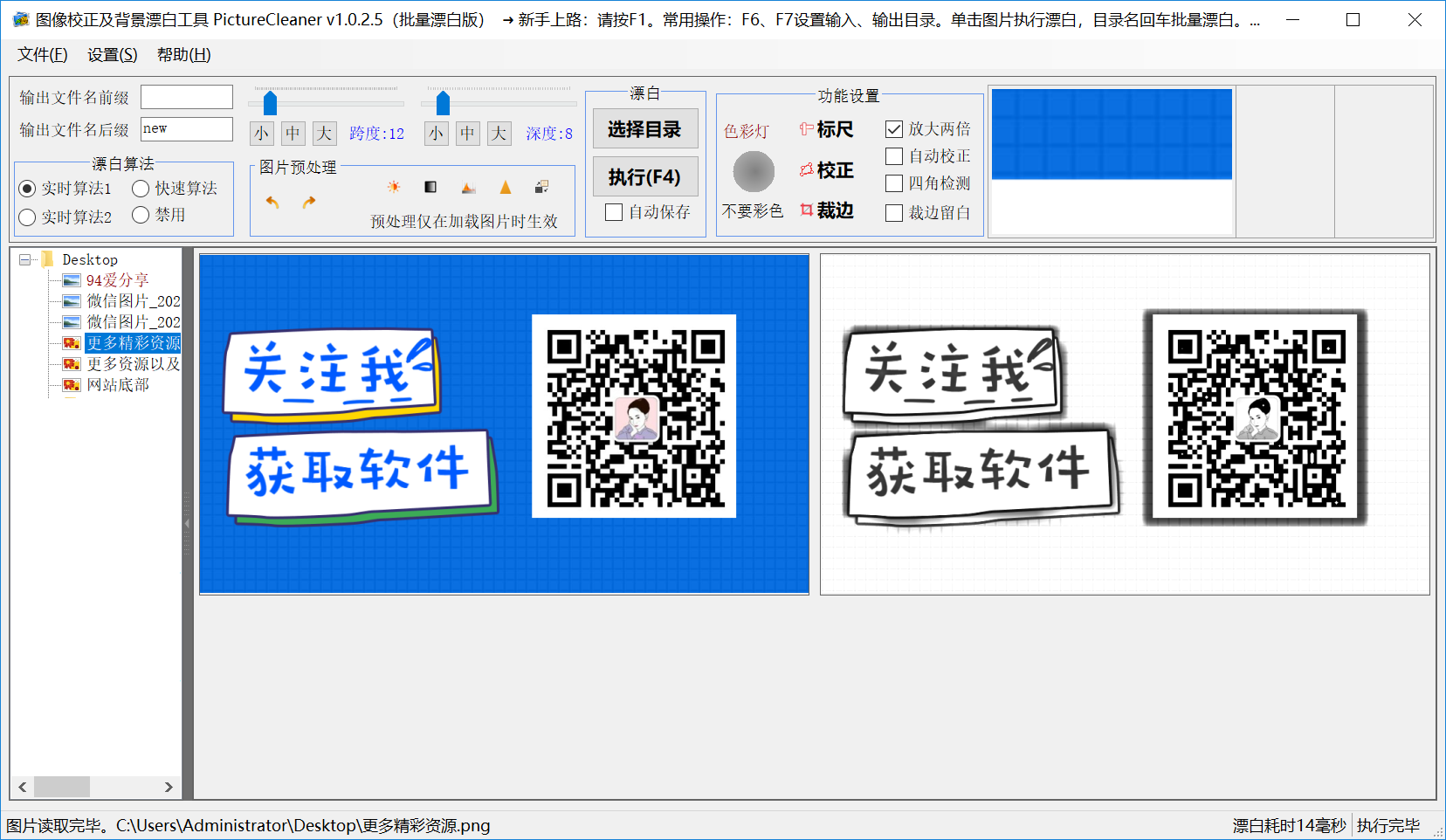Image resolution: width=1446 pixels, height=840 pixels.
Task: Click the black-white contrast preprocessing icon
Action: click(x=430, y=187)
